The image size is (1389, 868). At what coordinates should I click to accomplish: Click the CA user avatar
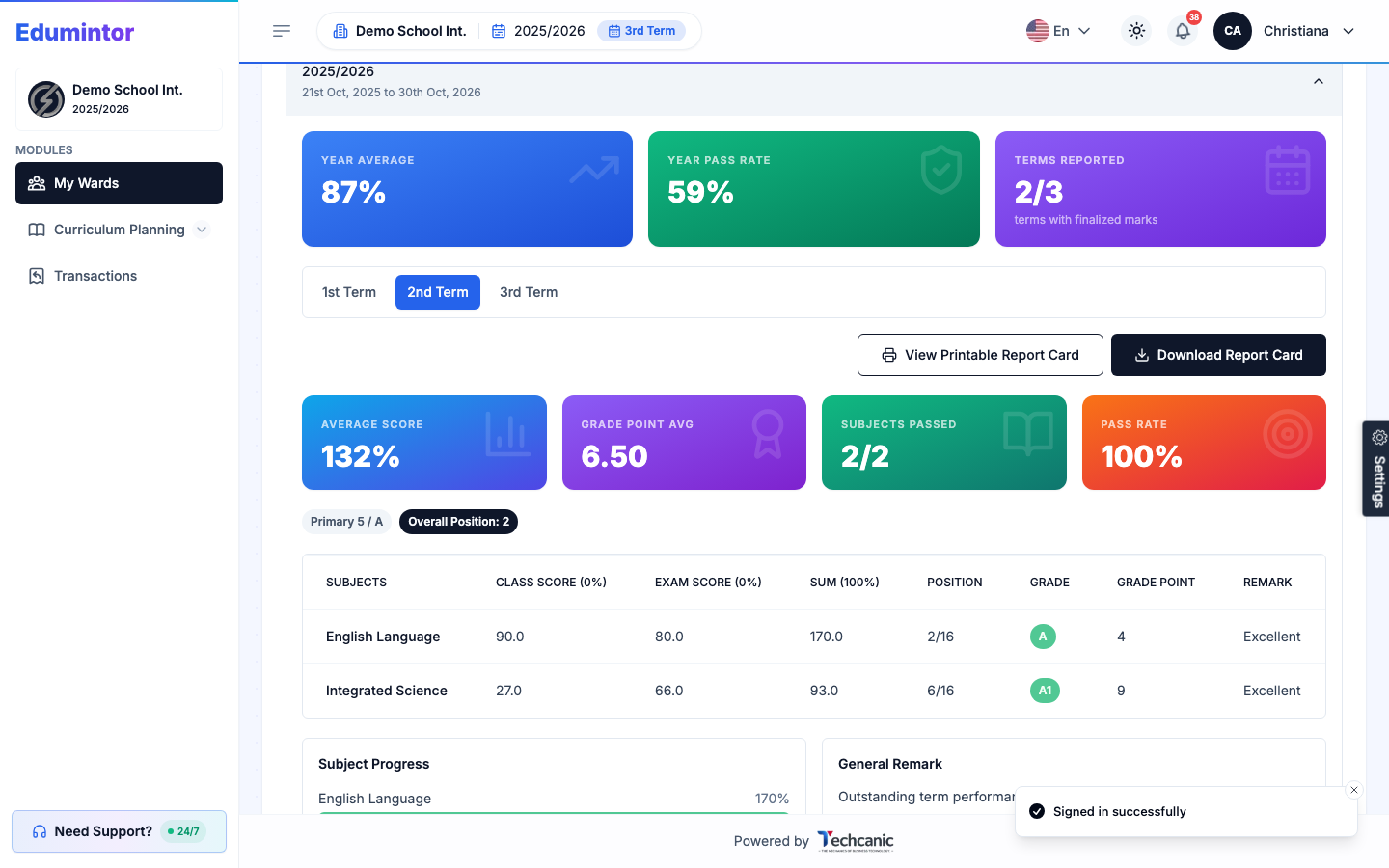(x=1233, y=31)
